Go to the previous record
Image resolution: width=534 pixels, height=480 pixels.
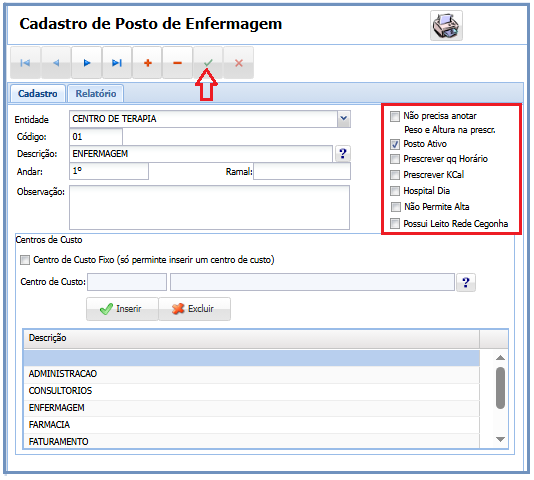(x=56, y=63)
